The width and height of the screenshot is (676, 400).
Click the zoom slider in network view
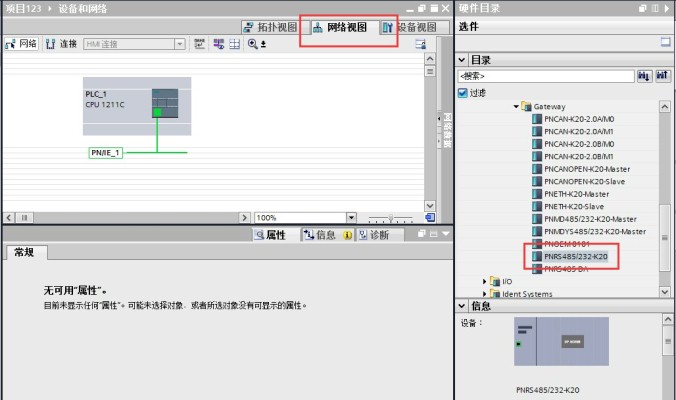pyautogui.click(x=390, y=217)
